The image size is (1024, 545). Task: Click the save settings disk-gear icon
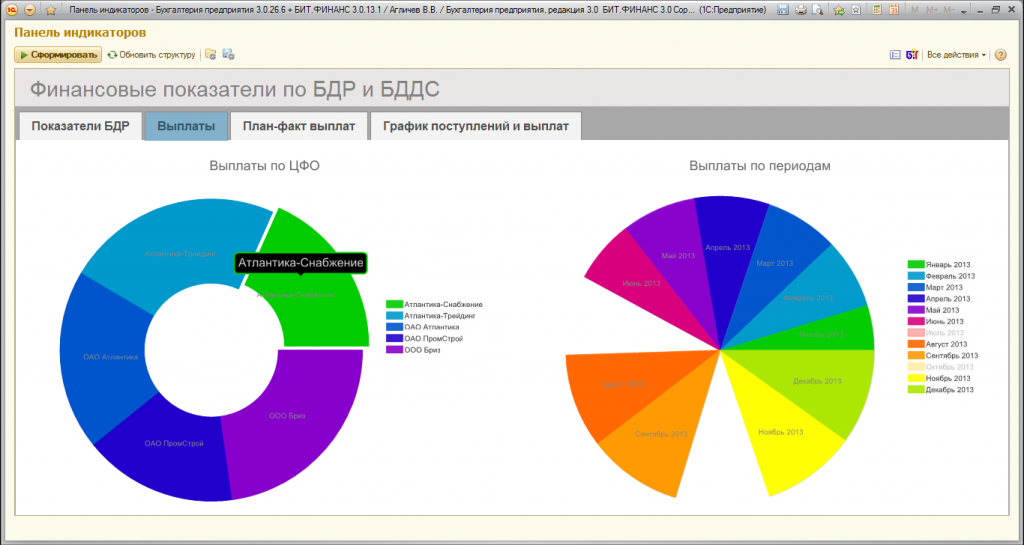click(228, 55)
